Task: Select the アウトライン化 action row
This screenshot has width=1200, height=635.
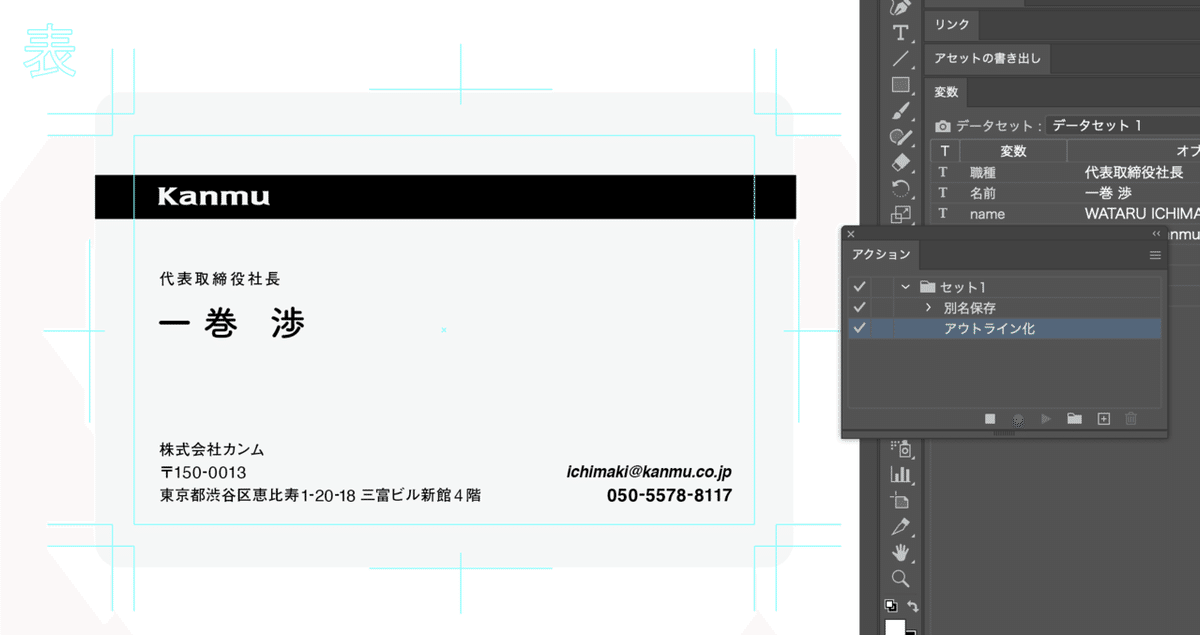Action: pos(1004,328)
